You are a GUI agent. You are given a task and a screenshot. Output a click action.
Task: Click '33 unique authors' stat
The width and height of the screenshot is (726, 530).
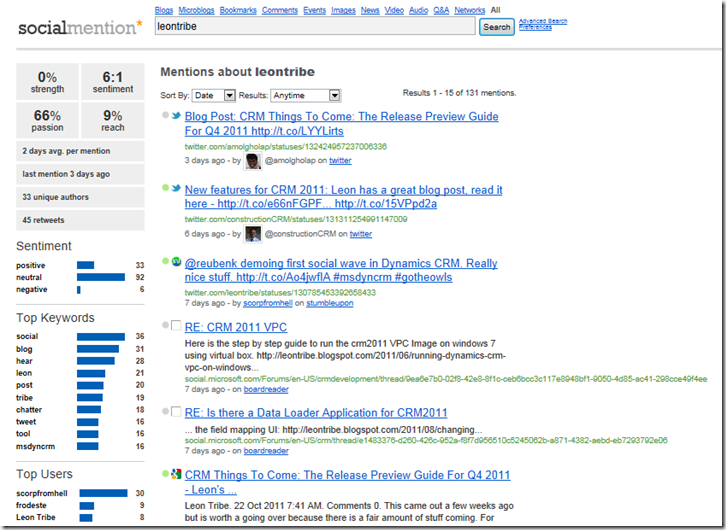[80, 197]
